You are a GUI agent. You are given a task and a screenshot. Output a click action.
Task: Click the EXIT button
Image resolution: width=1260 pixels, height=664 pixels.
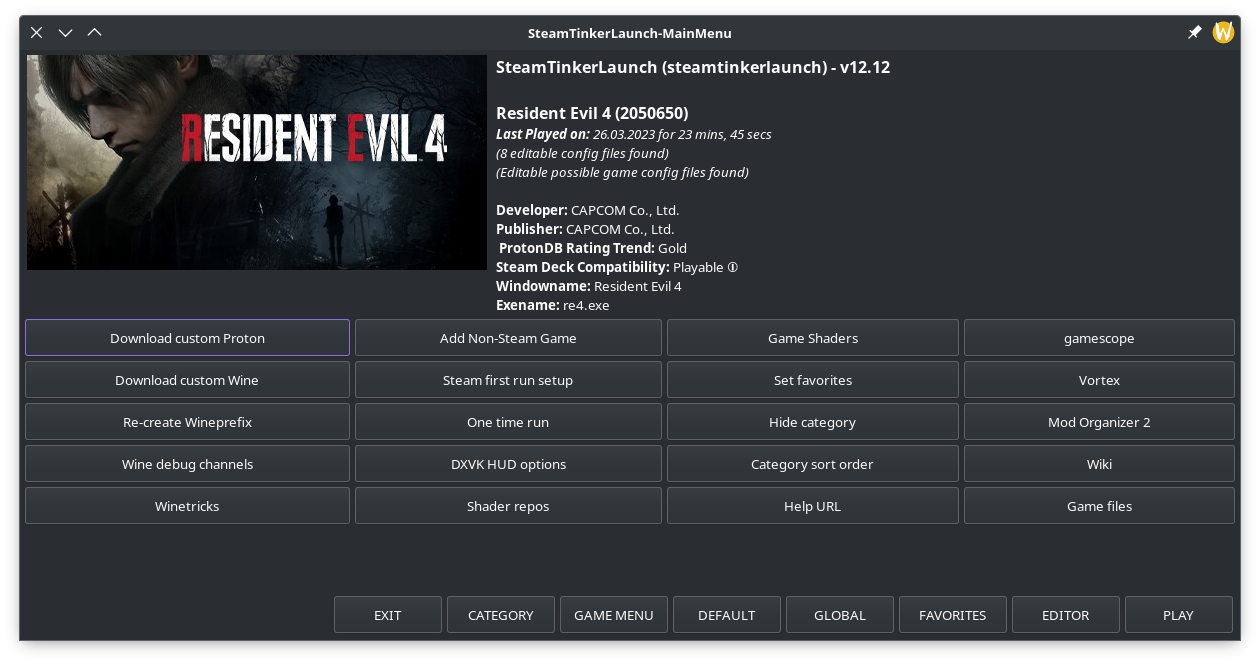[x=388, y=615]
